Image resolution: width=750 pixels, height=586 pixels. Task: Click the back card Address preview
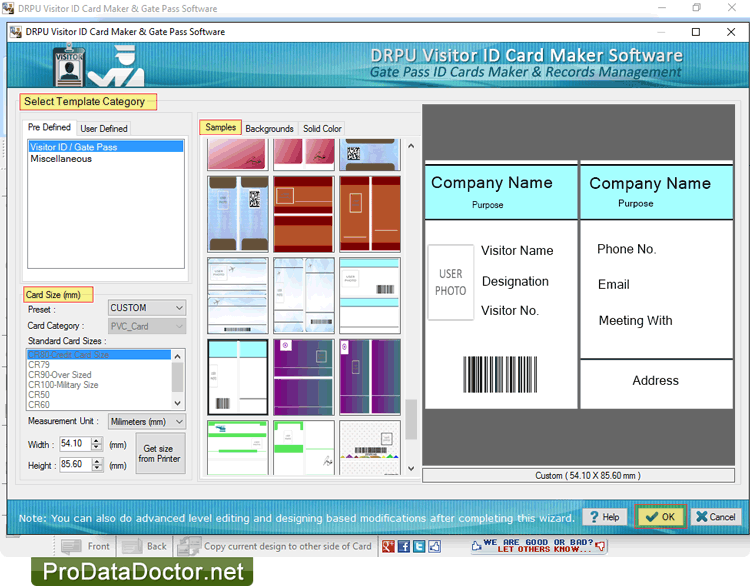tap(656, 380)
